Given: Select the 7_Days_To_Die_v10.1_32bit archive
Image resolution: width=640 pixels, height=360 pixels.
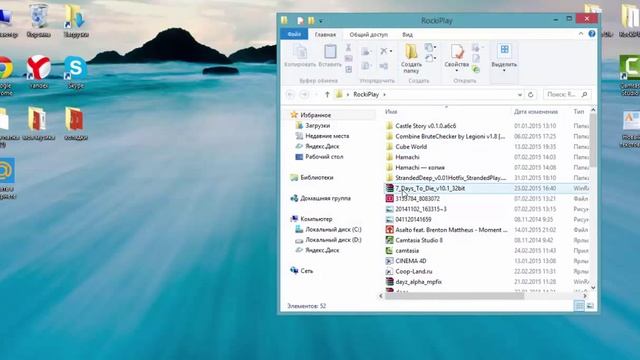Looking at the screenshot, I should pyautogui.click(x=430, y=188).
